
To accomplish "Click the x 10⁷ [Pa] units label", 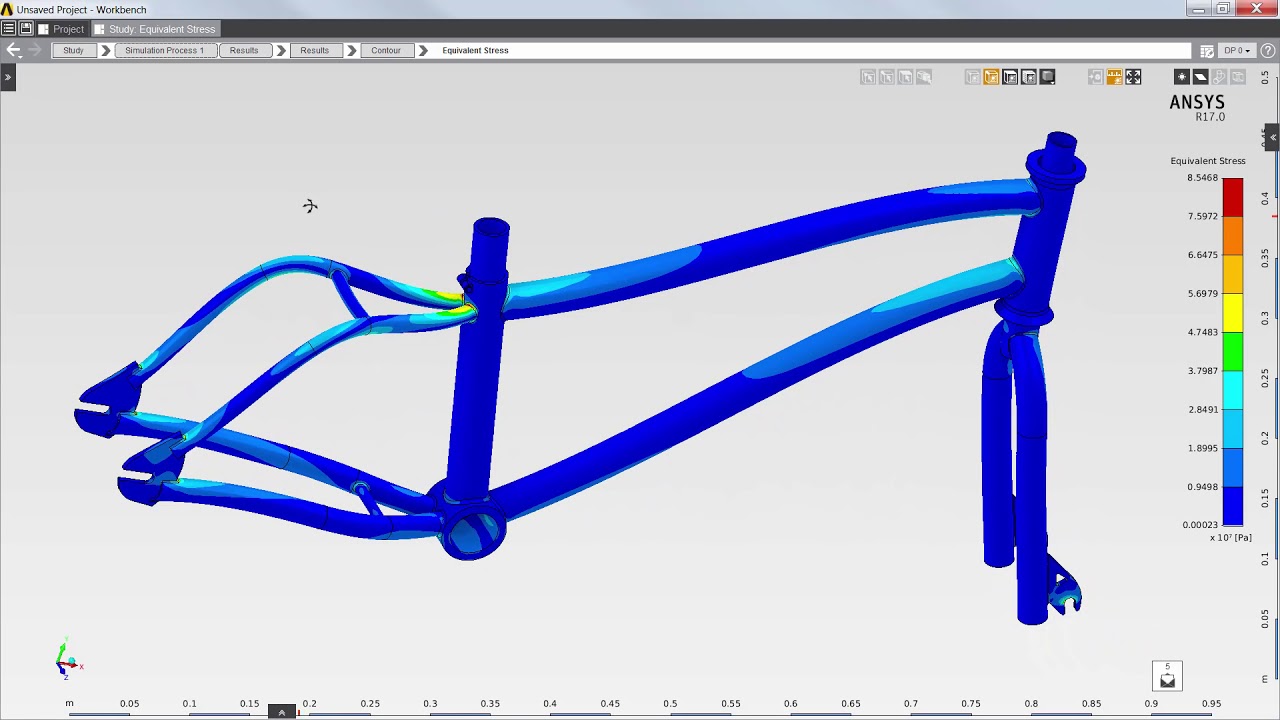I will tap(1230, 538).
